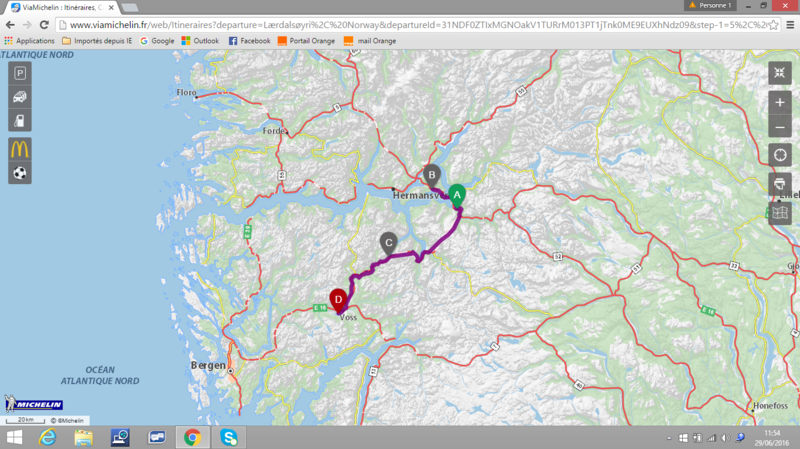
Task: Open the Chrome menu button
Action: coord(788,23)
